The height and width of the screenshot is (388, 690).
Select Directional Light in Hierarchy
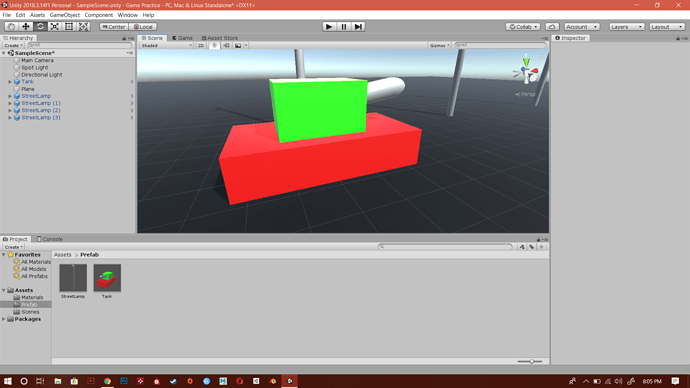[x=42, y=75]
